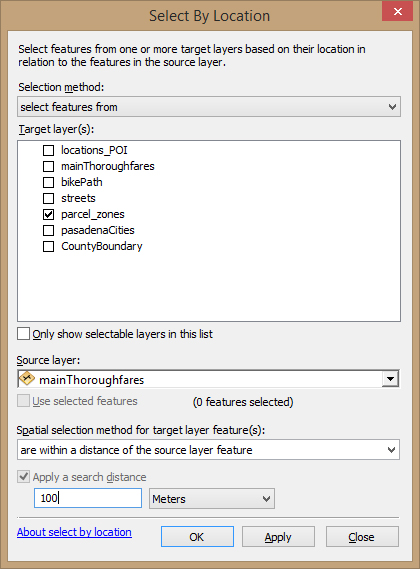Open the Meters distance units dropdown
The height and width of the screenshot is (569, 420).
[x=212, y=499]
